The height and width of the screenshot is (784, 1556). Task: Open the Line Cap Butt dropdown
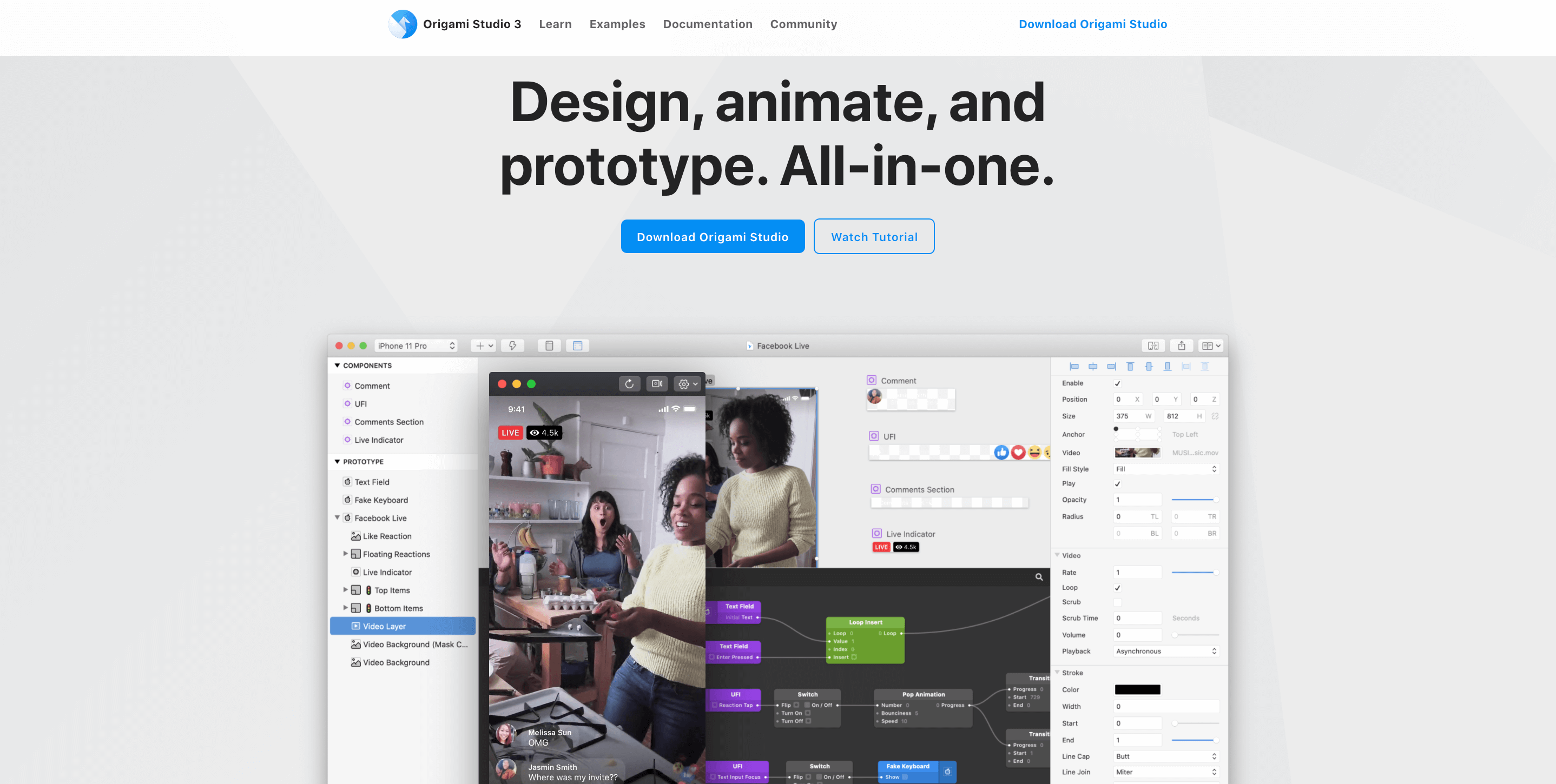(1166, 756)
